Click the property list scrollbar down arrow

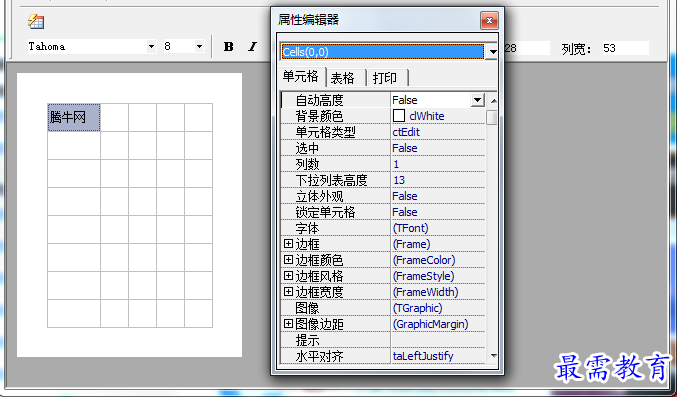492,356
